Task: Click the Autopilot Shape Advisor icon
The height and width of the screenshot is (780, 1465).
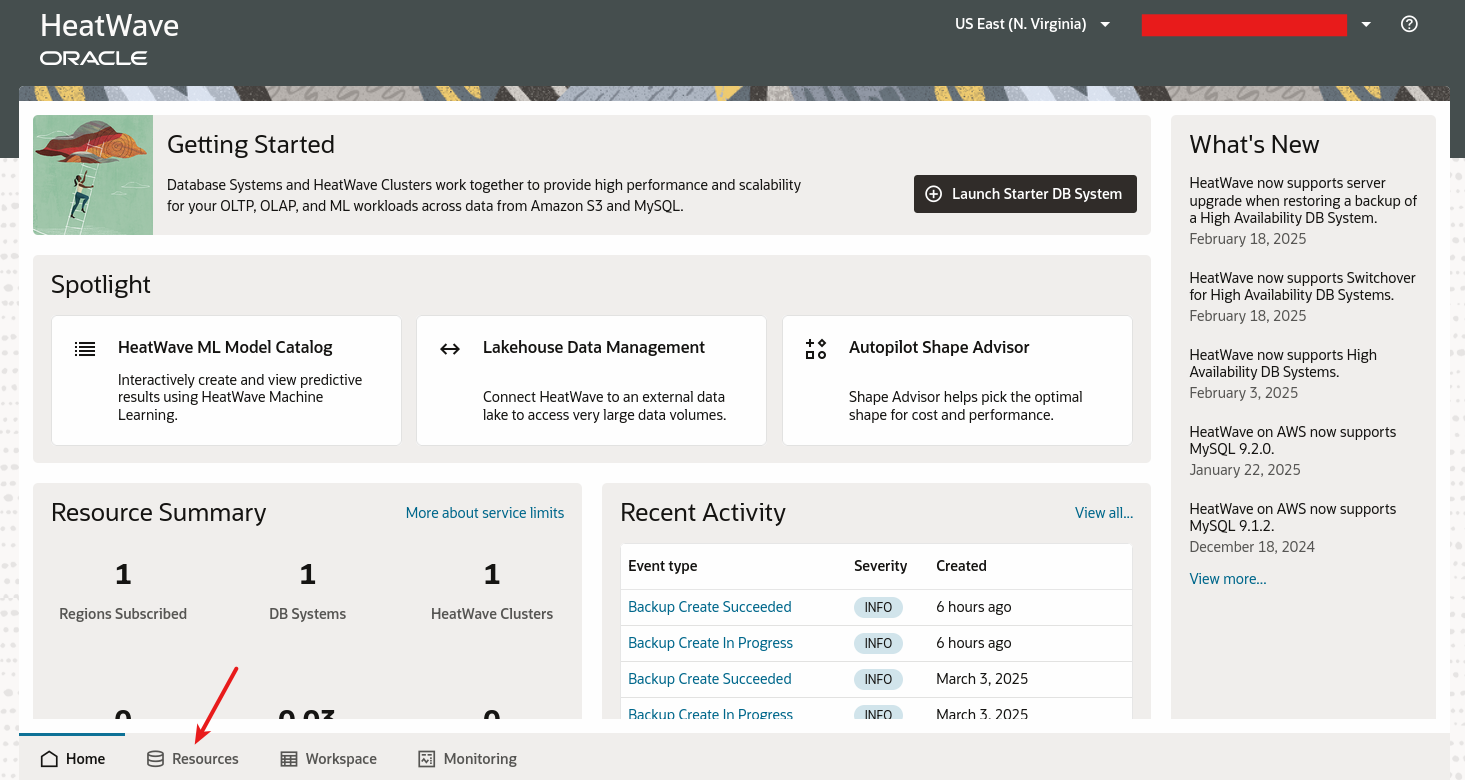Action: [x=816, y=349]
